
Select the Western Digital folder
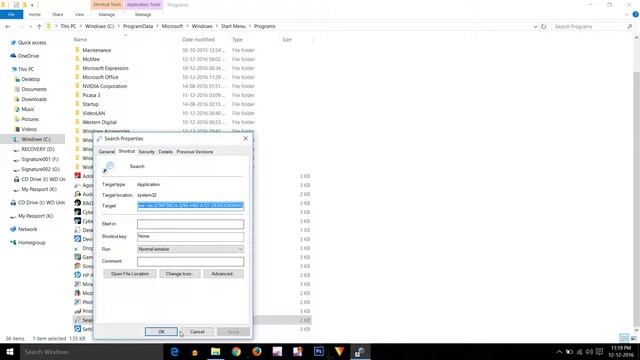[99, 122]
